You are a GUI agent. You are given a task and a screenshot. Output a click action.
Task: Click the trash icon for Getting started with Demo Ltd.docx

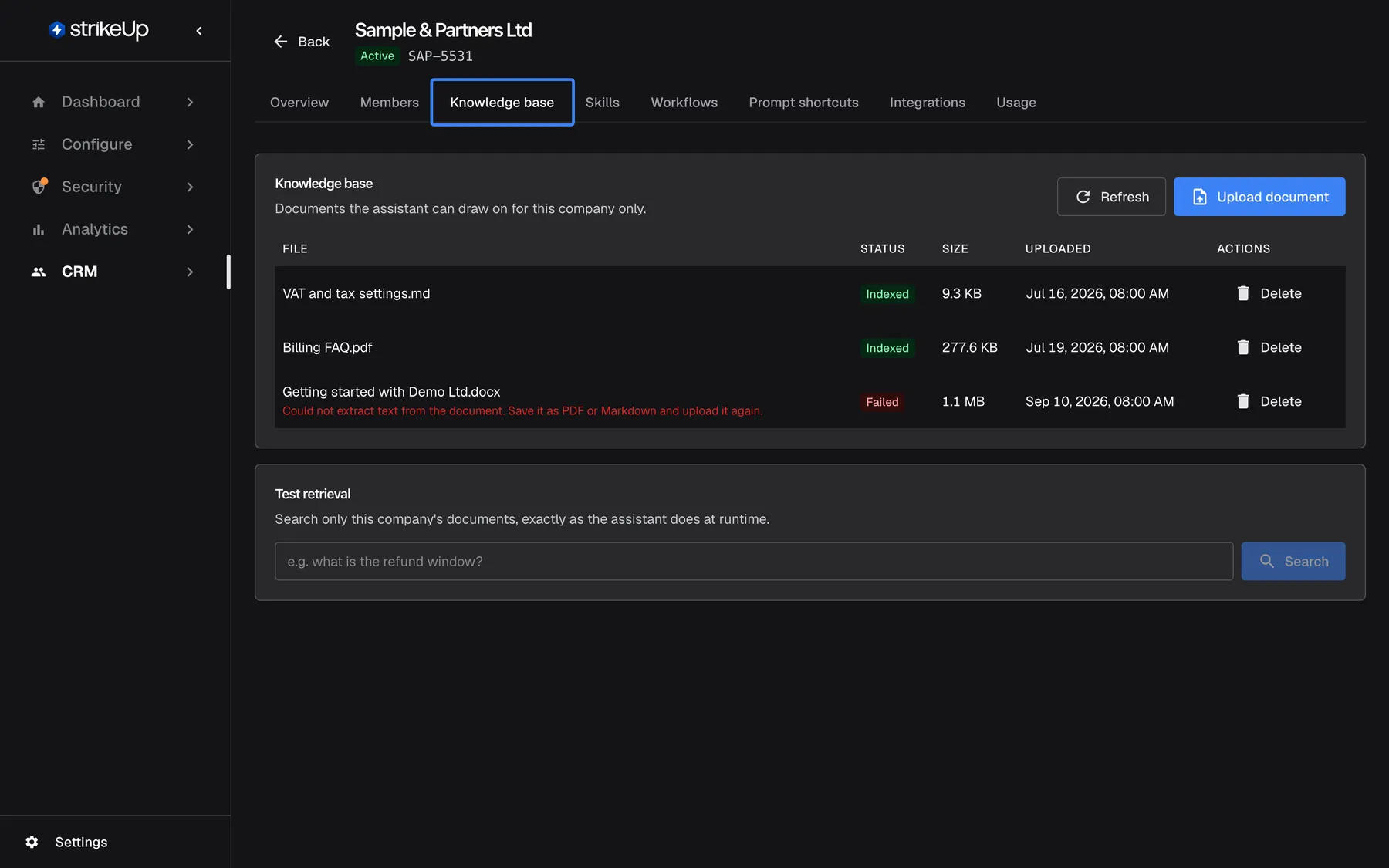coord(1242,401)
